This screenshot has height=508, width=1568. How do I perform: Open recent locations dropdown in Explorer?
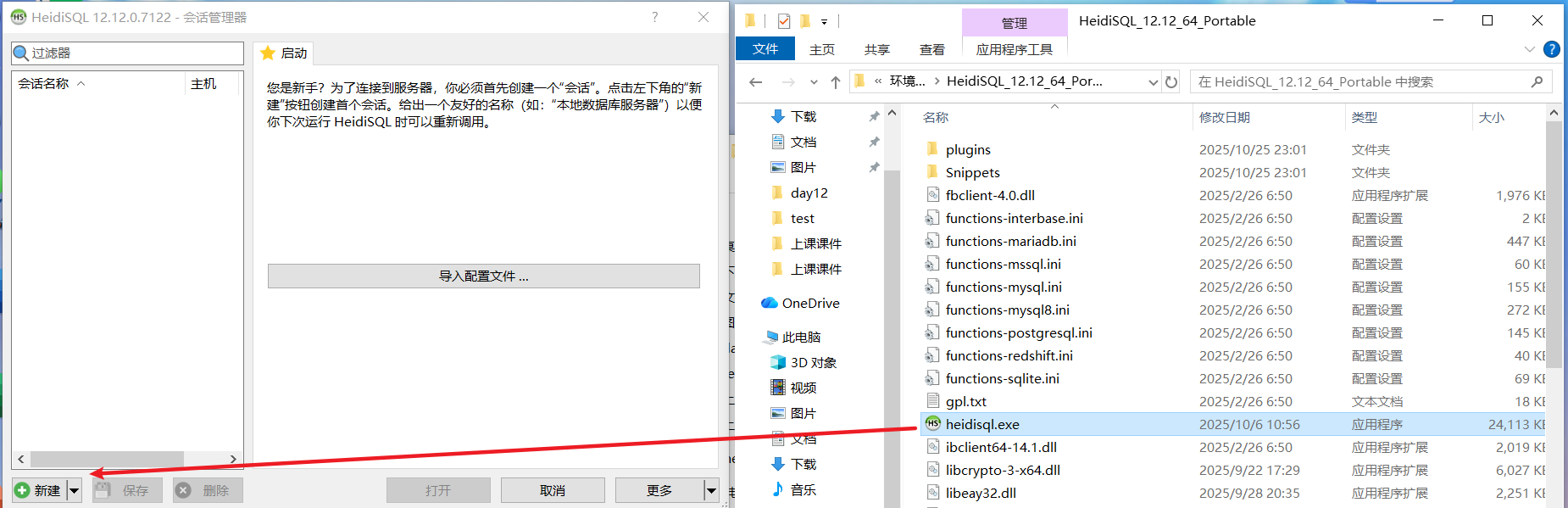[814, 82]
